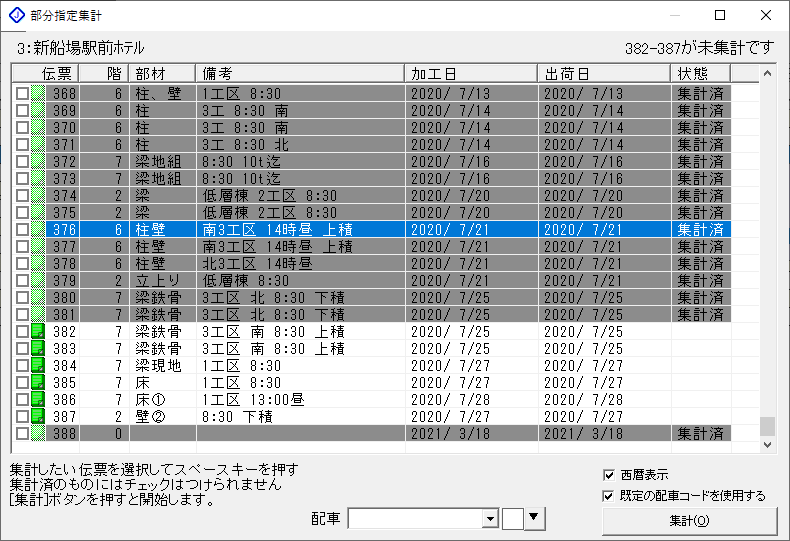
Task: Click the slip icon for row 368
Action: [x=38, y=93]
